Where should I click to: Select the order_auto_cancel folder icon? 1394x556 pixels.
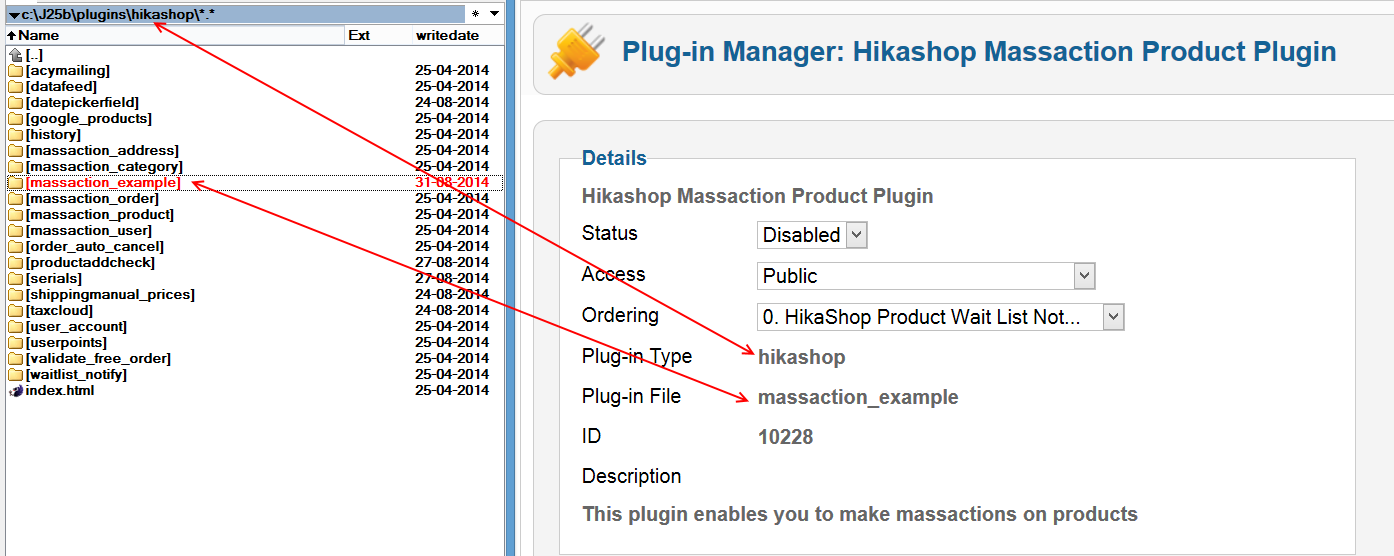[x=15, y=247]
